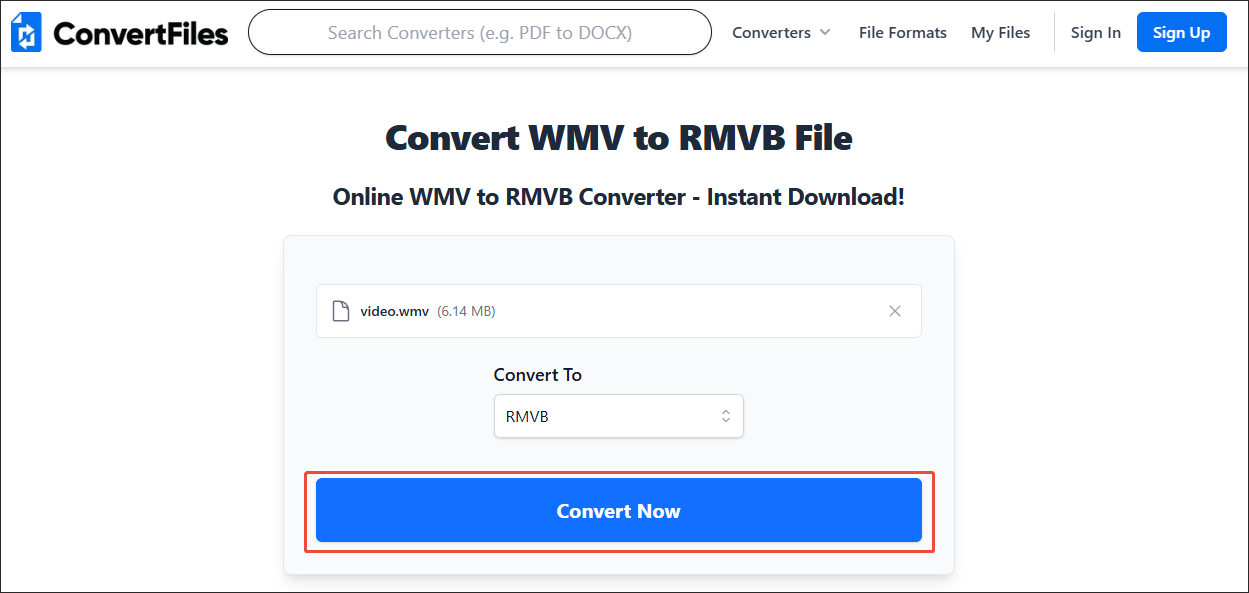This screenshot has height=593, width=1249.
Task: Click the Sign Up button
Action: pos(1181,32)
